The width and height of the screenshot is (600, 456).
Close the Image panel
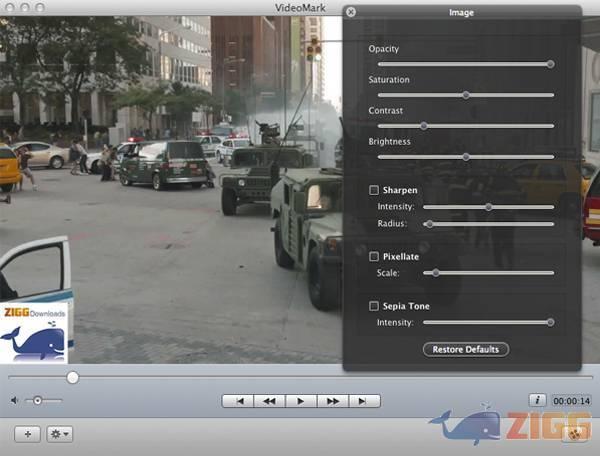tap(351, 12)
